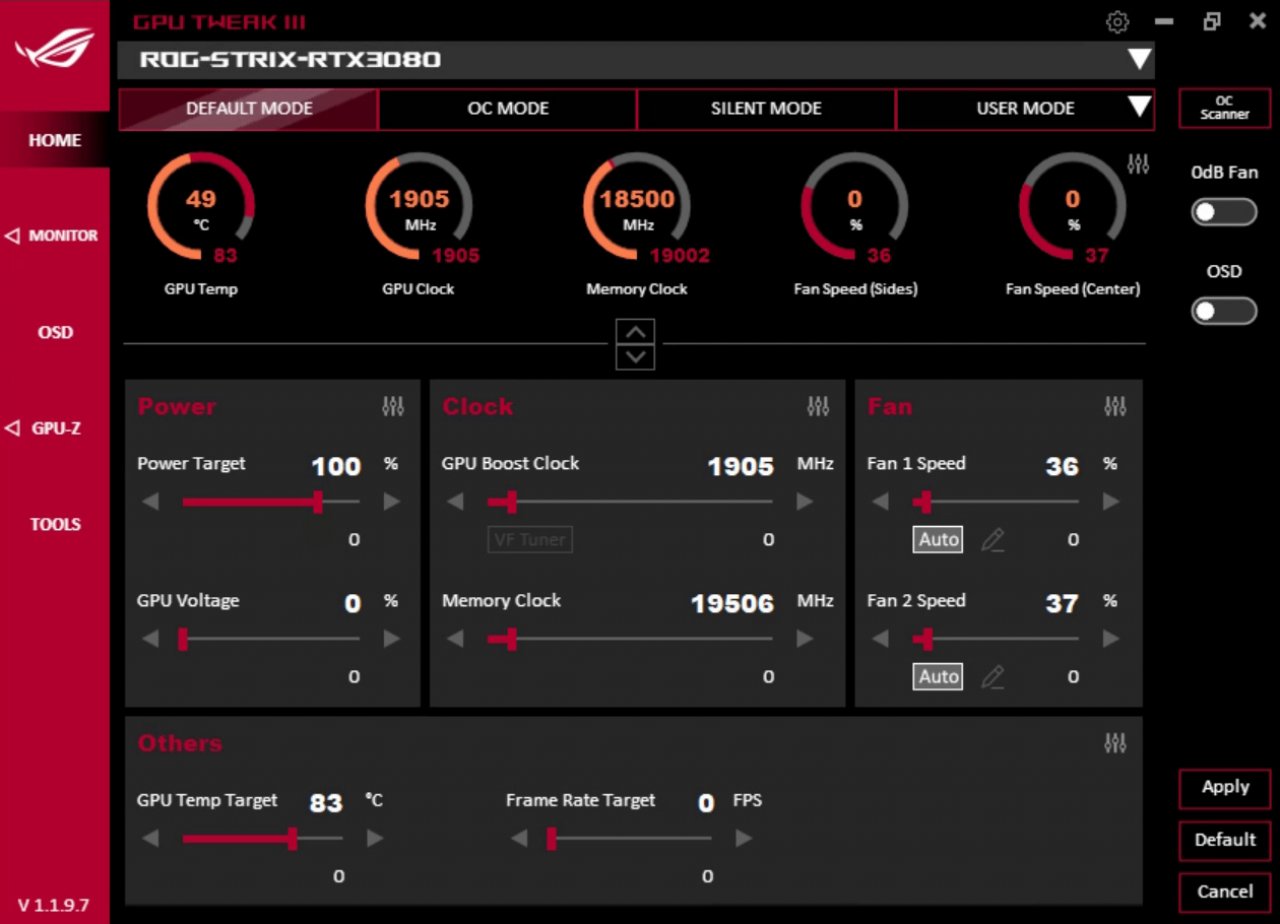The width and height of the screenshot is (1280, 924).
Task: Click the GPU Temp Target value 83
Action: 326,803
